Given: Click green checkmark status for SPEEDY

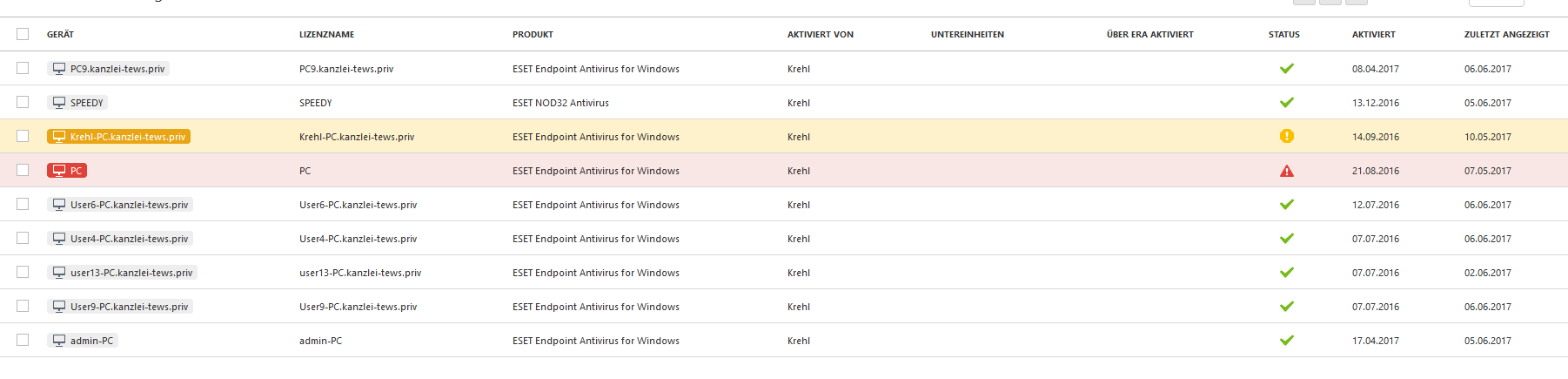Looking at the screenshot, I should [x=1286, y=103].
